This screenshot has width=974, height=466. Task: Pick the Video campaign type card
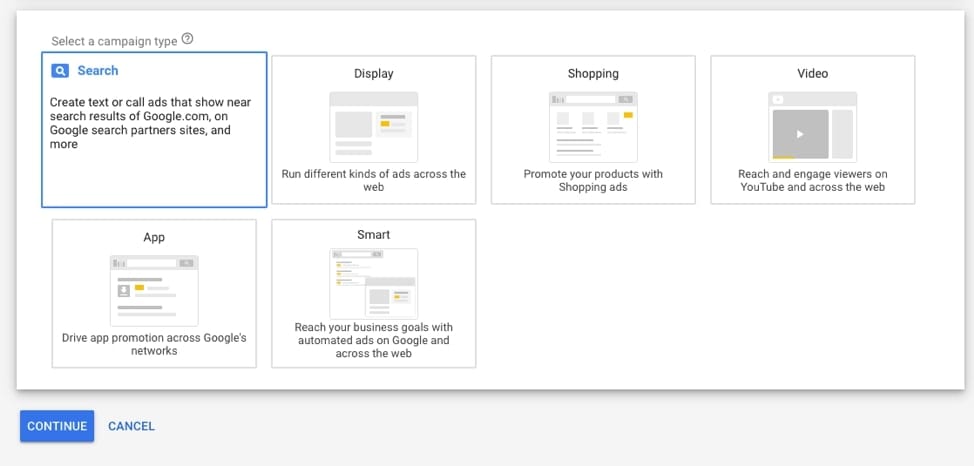[812, 129]
